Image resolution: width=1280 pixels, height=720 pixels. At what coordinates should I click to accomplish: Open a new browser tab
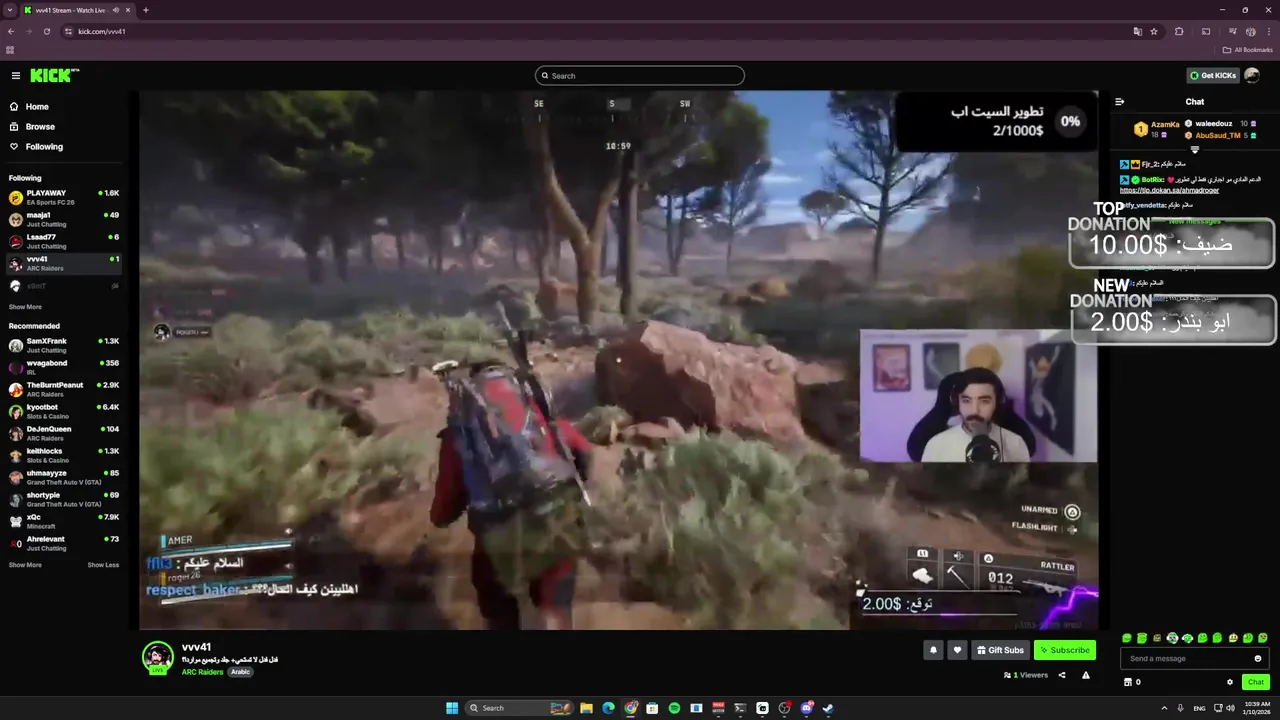click(x=145, y=10)
